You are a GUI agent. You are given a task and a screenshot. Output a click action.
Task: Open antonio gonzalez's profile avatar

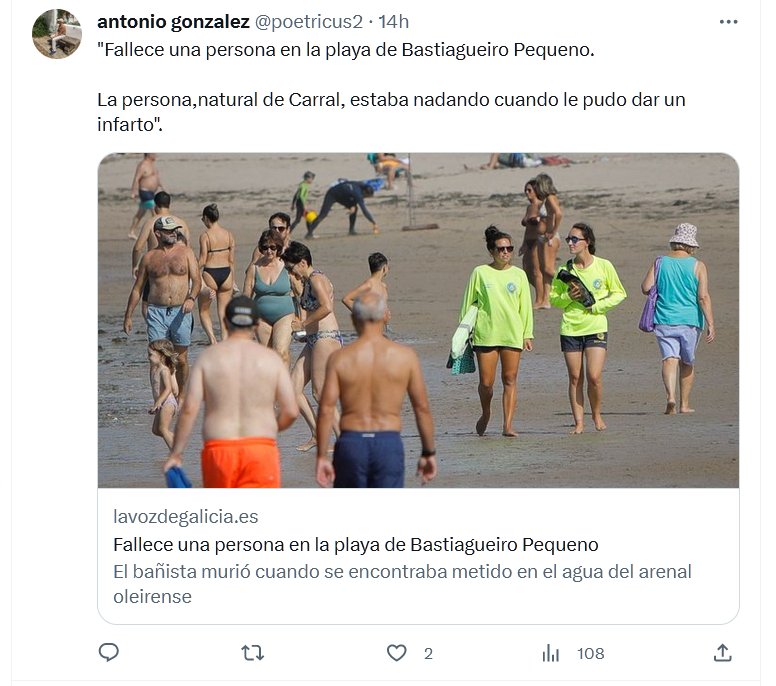pos(57,34)
